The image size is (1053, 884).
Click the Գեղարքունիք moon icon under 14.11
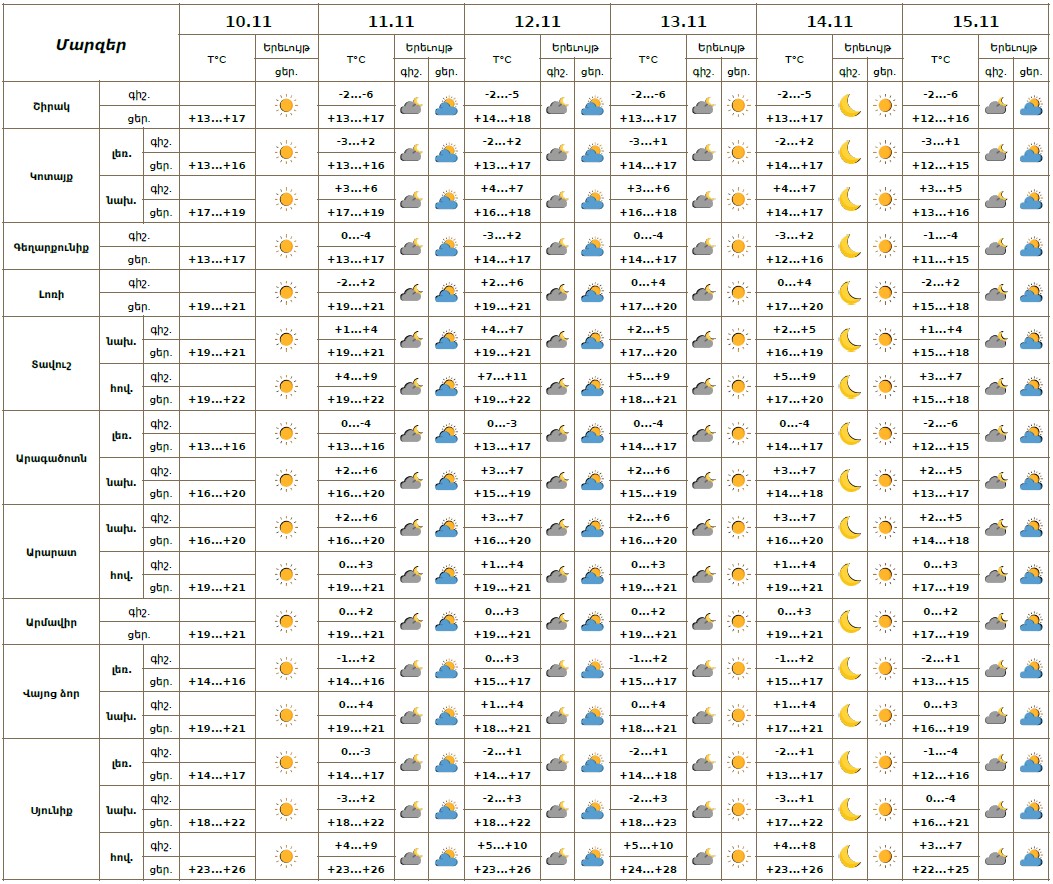tap(849, 246)
